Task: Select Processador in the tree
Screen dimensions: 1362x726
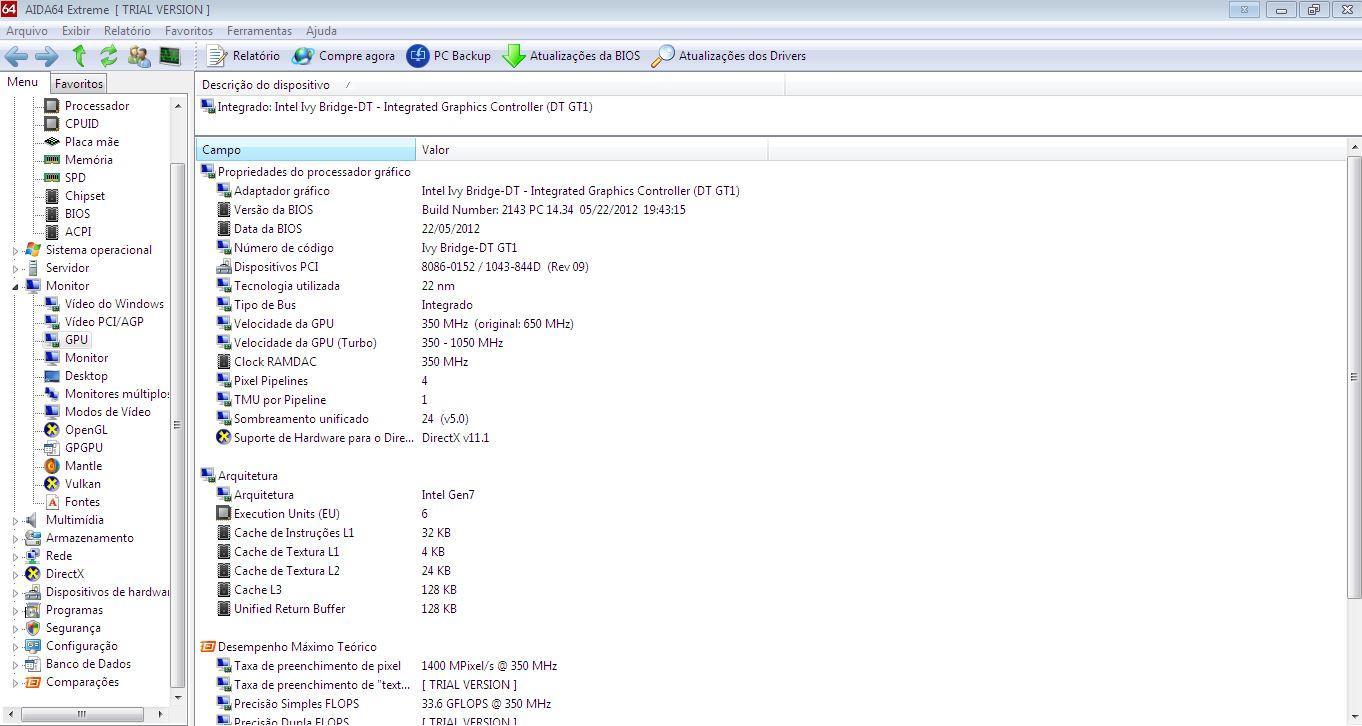Action: 97,106
